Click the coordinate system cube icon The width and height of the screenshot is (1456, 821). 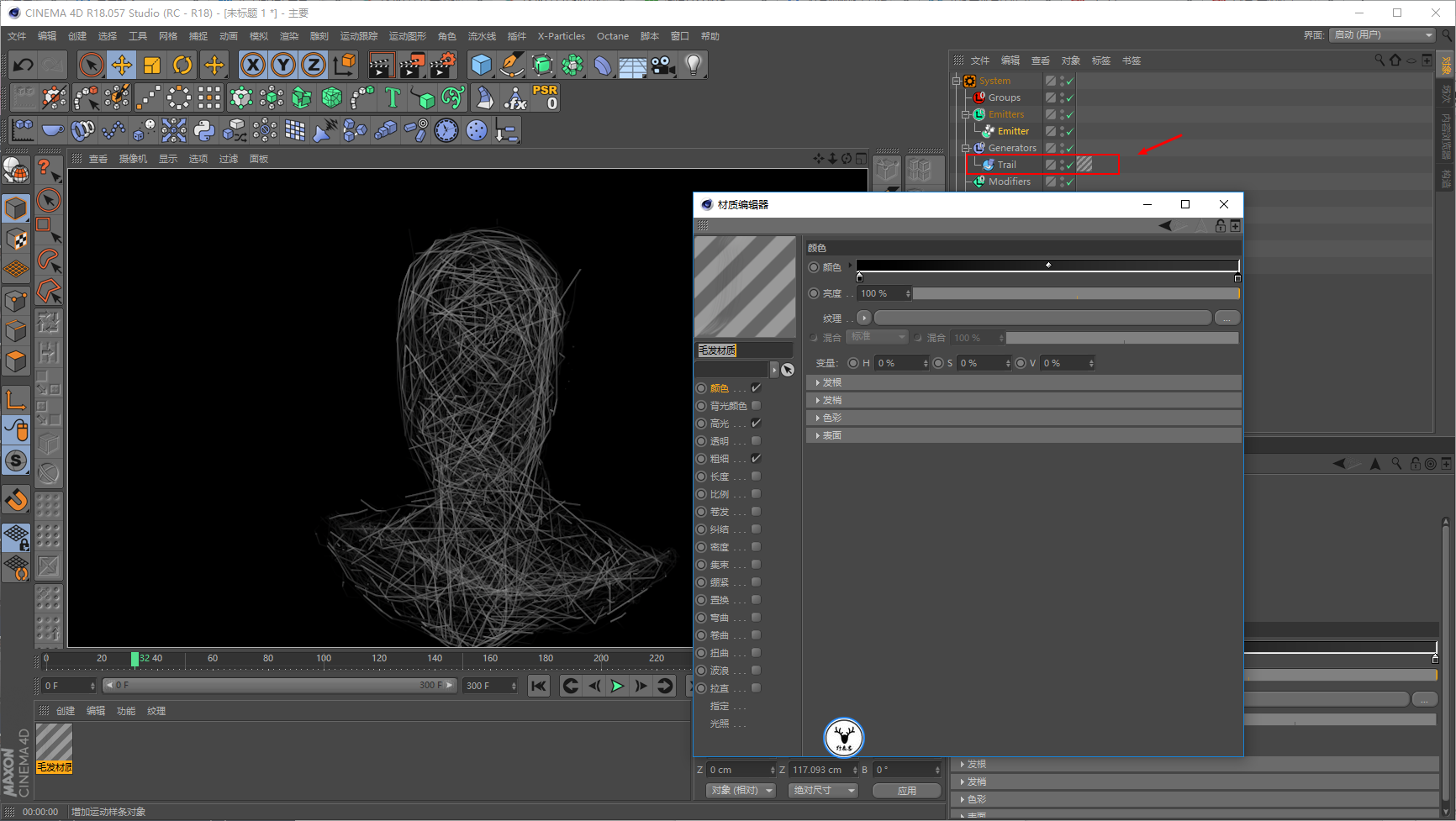click(x=345, y=65)
